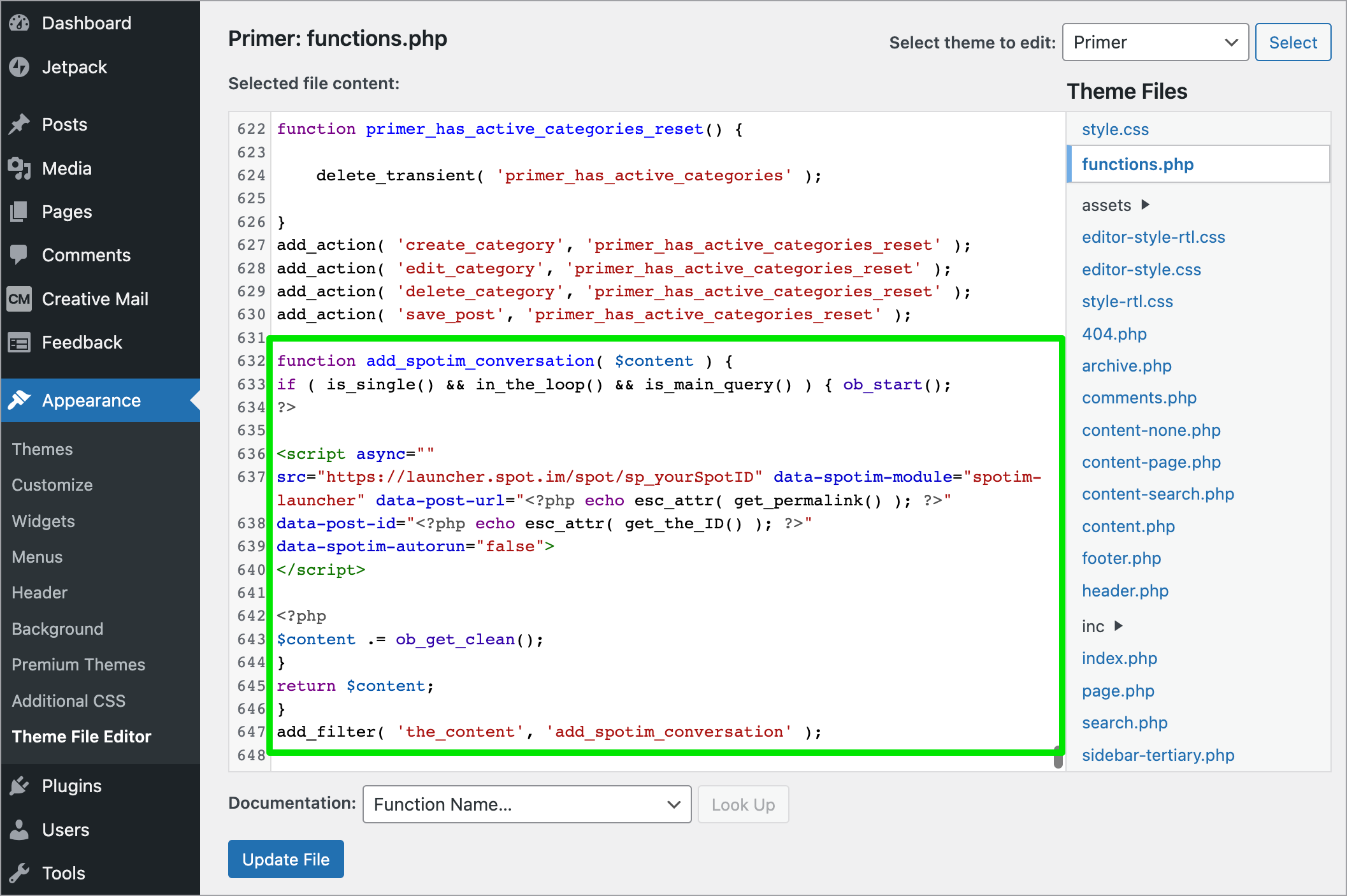Open Premium Themes submenu link
The image size is (1347, 896).
click(78, 665)
